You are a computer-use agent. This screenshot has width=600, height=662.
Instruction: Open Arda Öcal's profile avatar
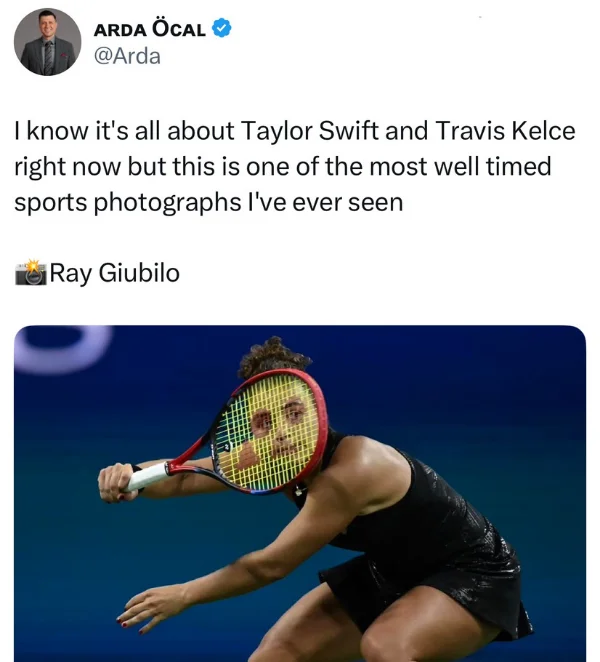point(47,42)
